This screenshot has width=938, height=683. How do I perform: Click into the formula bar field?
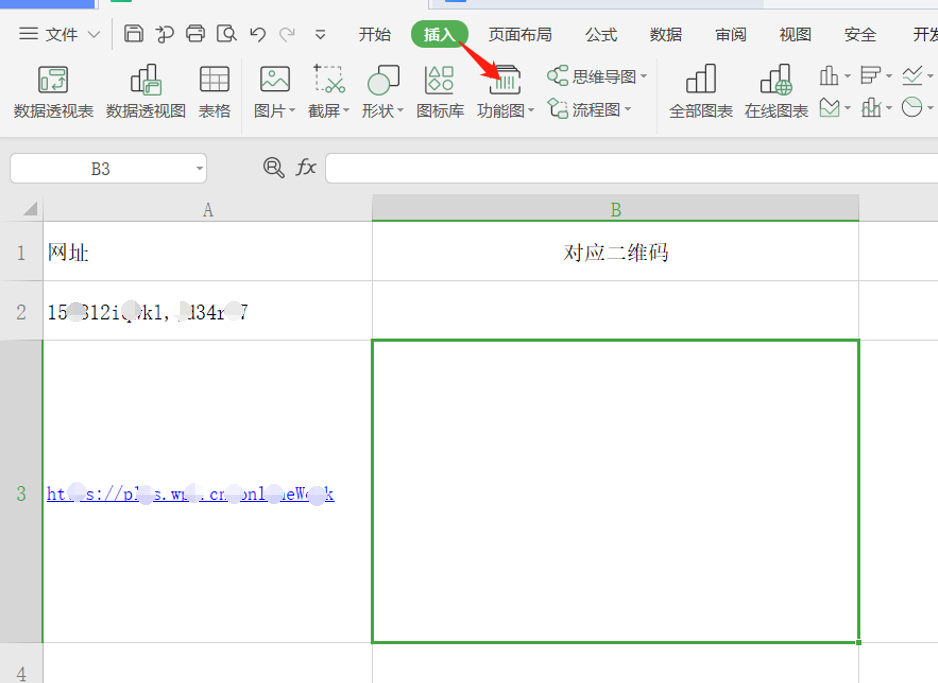pyautogui.click(x=632, y=168)
